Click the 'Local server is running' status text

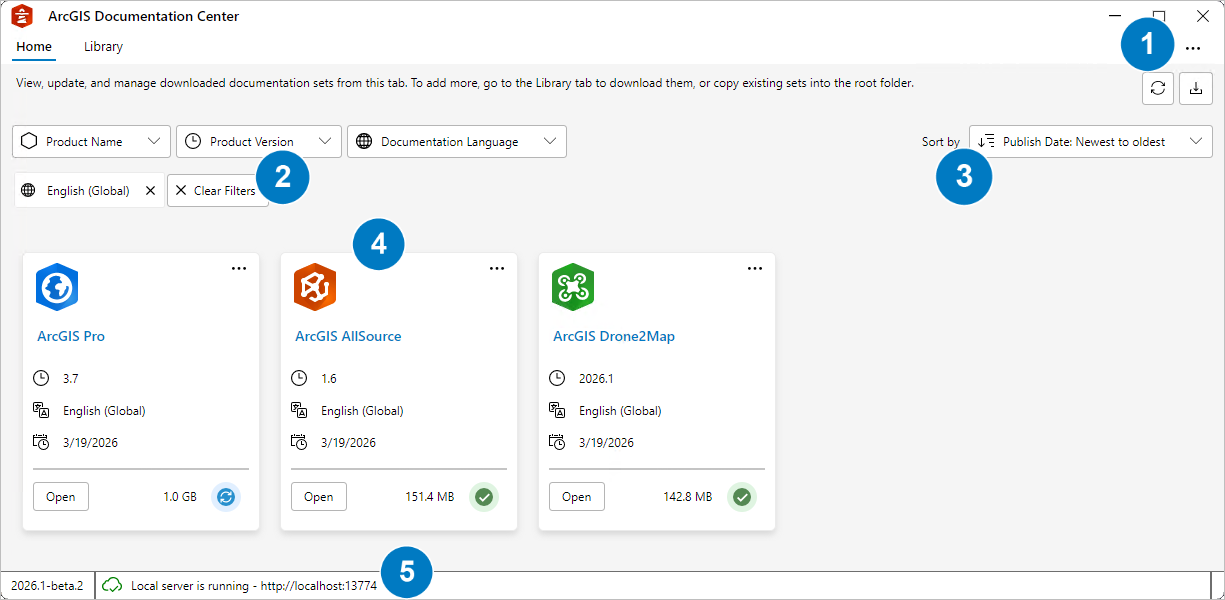pyautogui.click(x=254, y=585)
